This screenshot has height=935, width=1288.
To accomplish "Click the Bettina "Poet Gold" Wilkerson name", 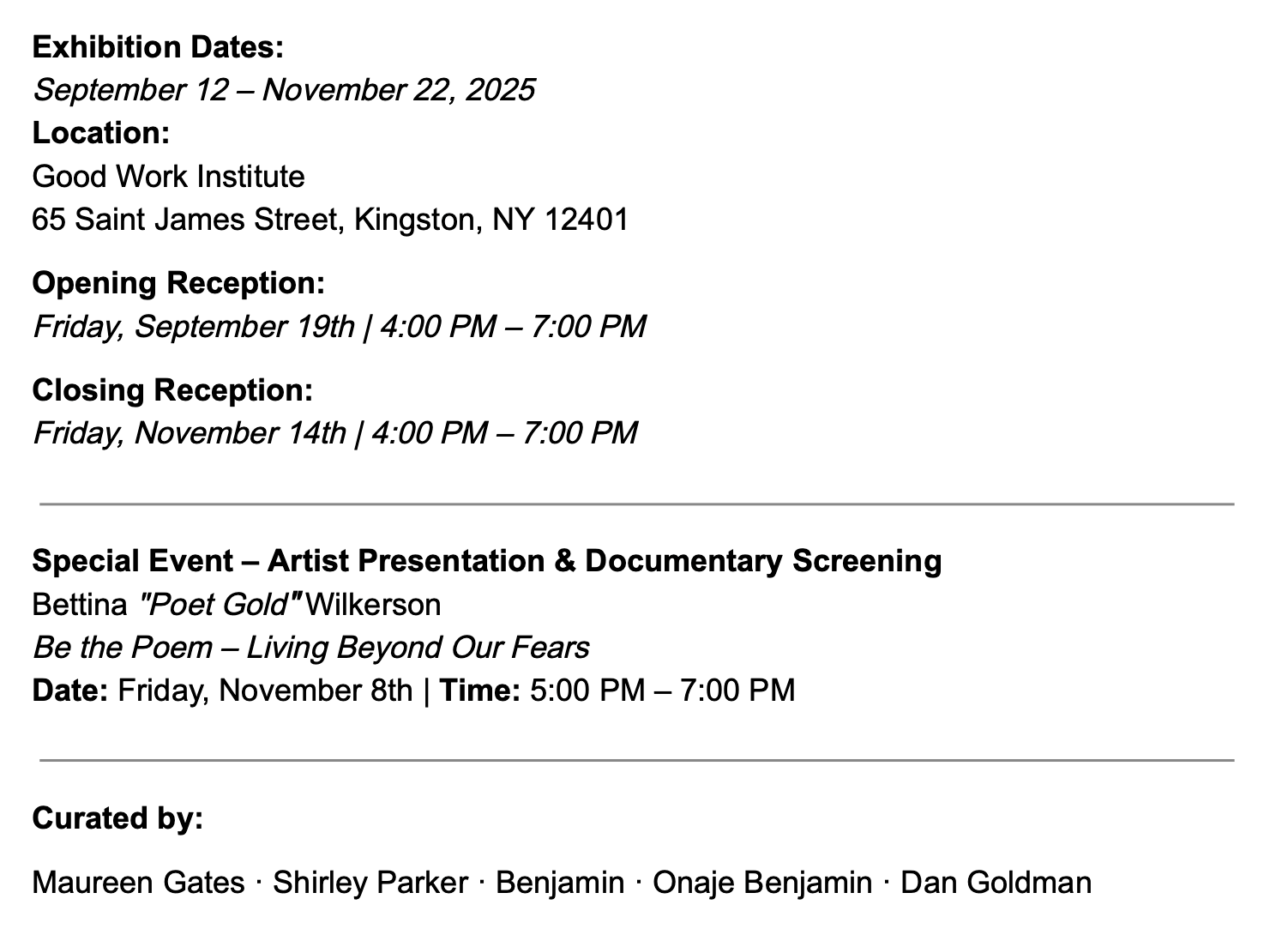I will tap(236, 605).
